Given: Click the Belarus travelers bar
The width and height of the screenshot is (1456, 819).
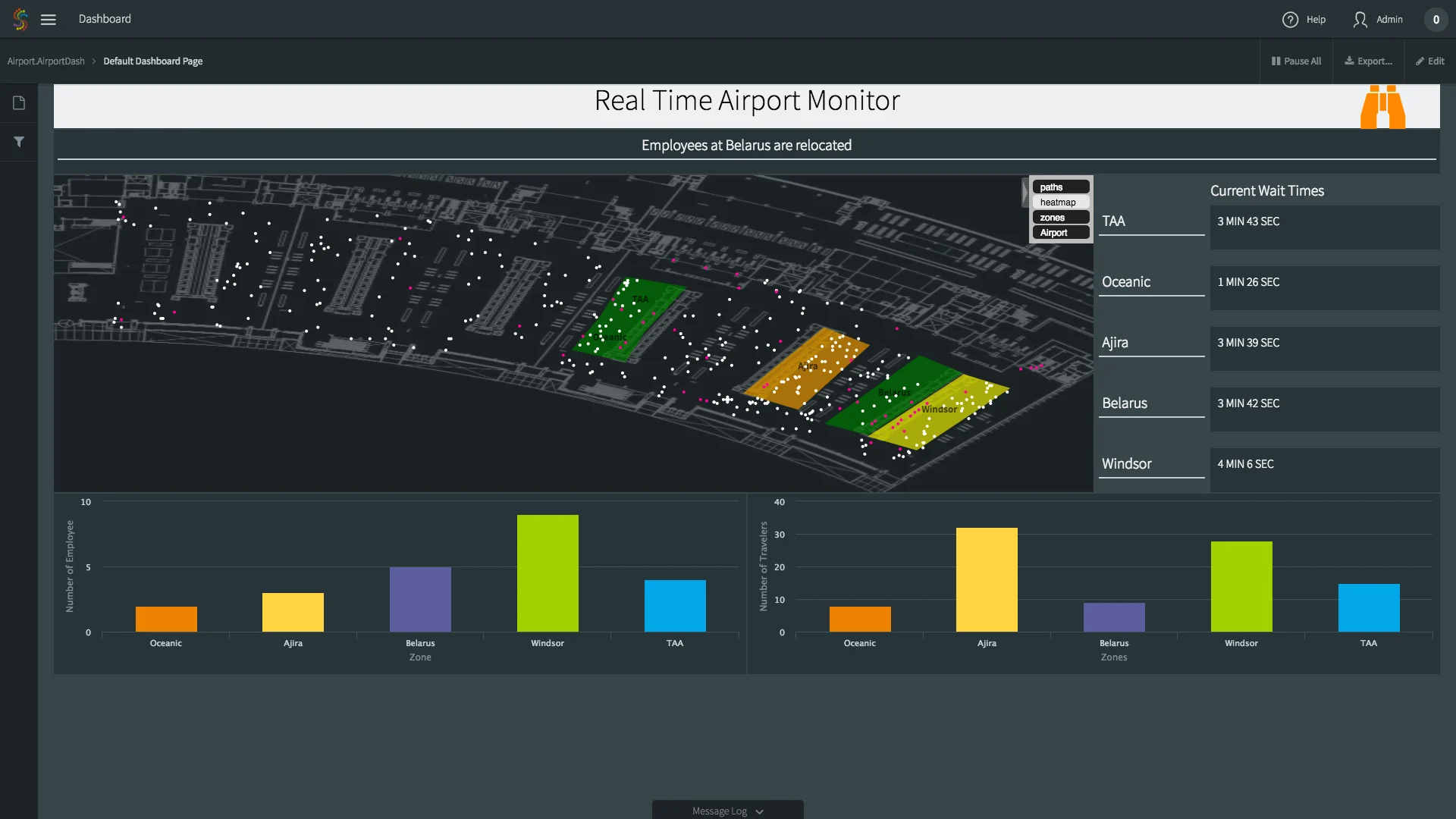Looking at the screenshot, I should [x=1114, y=617].
